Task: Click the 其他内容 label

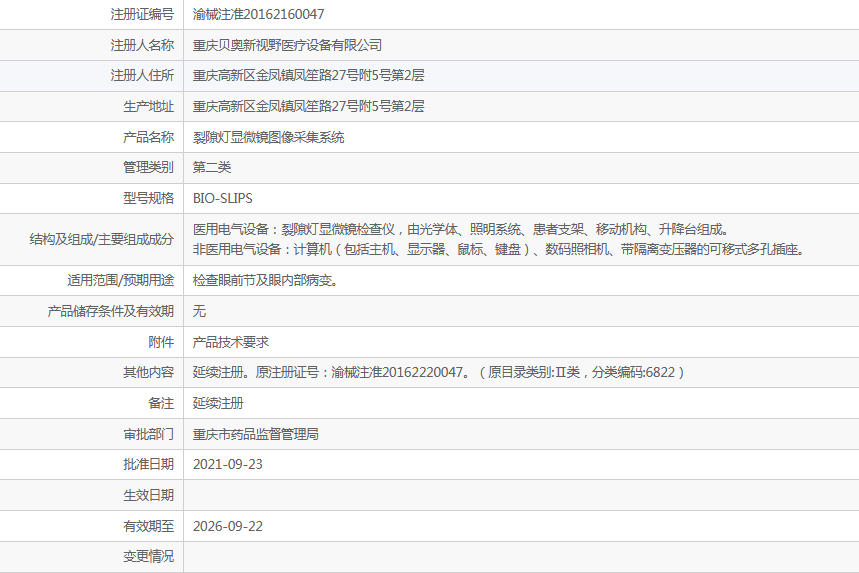Action: coord(148,373)
